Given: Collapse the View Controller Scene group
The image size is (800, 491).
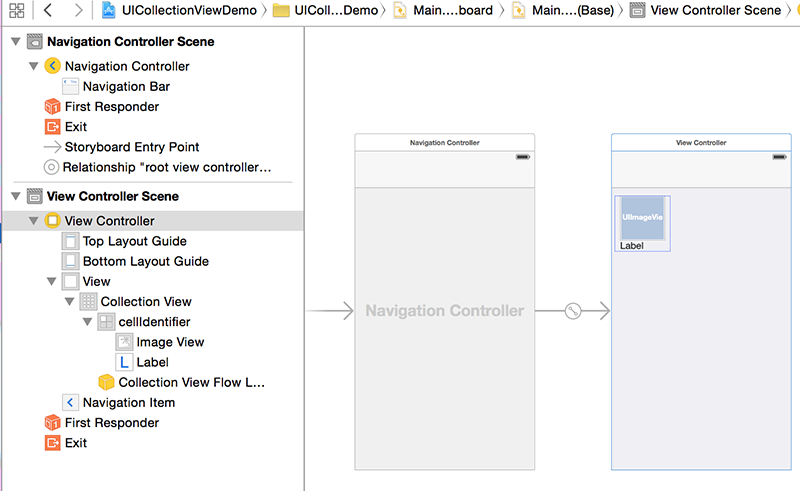Looking at the screenshot, I should pos(16,196).
